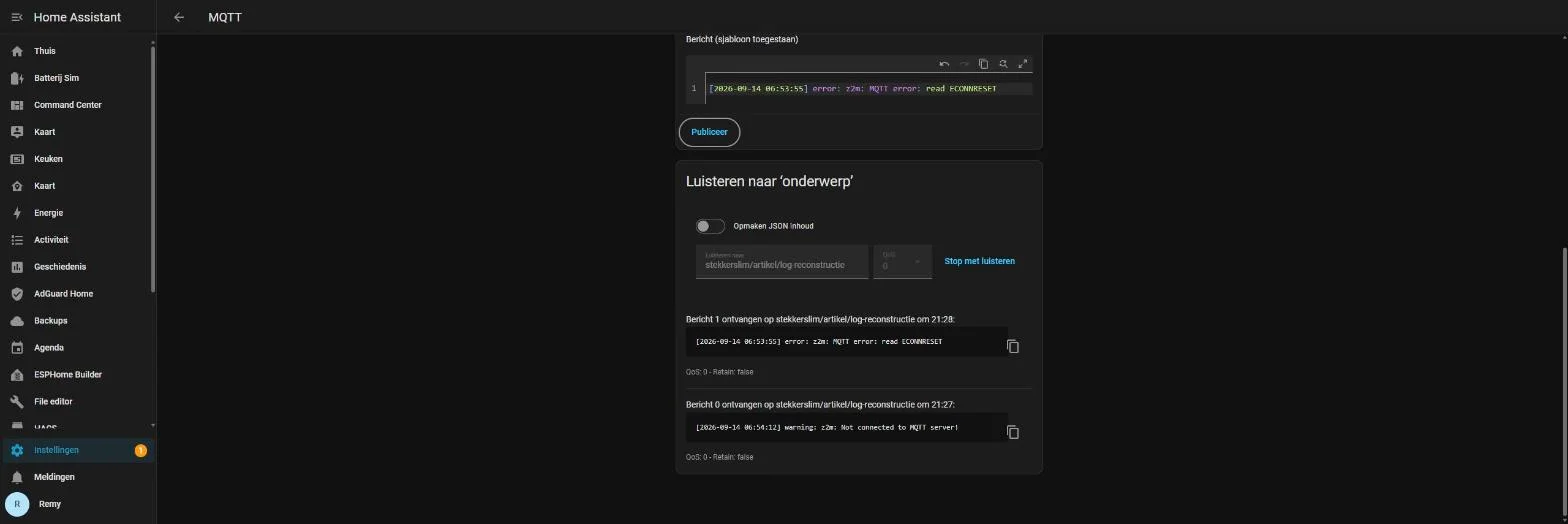The height and width of the screenshot is (524, 1568).
Task: Open Backups cloud icon
Action: tap(16, 321)
